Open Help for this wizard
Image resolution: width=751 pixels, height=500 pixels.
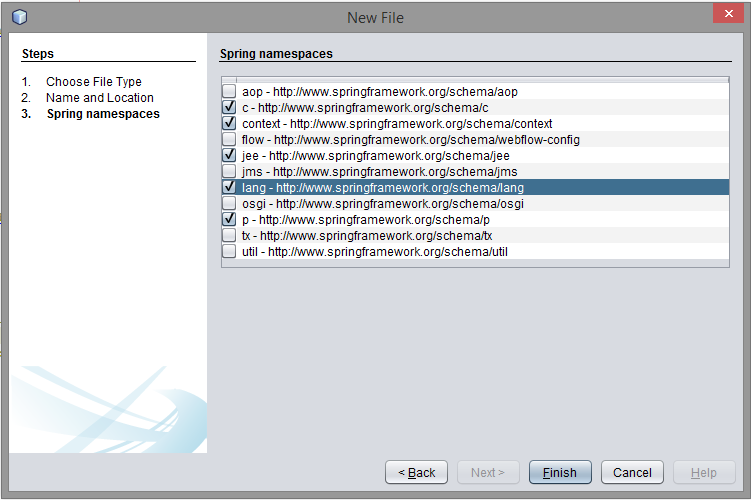(704, 473)
